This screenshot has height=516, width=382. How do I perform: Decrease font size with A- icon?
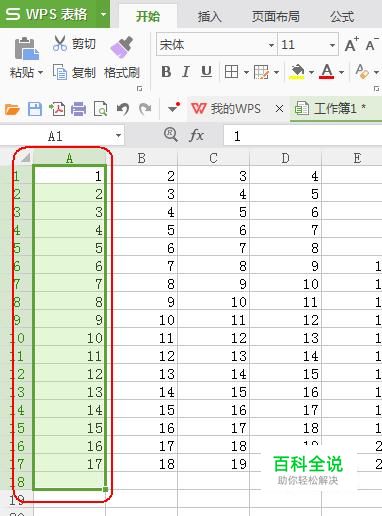tap(372, 44)
